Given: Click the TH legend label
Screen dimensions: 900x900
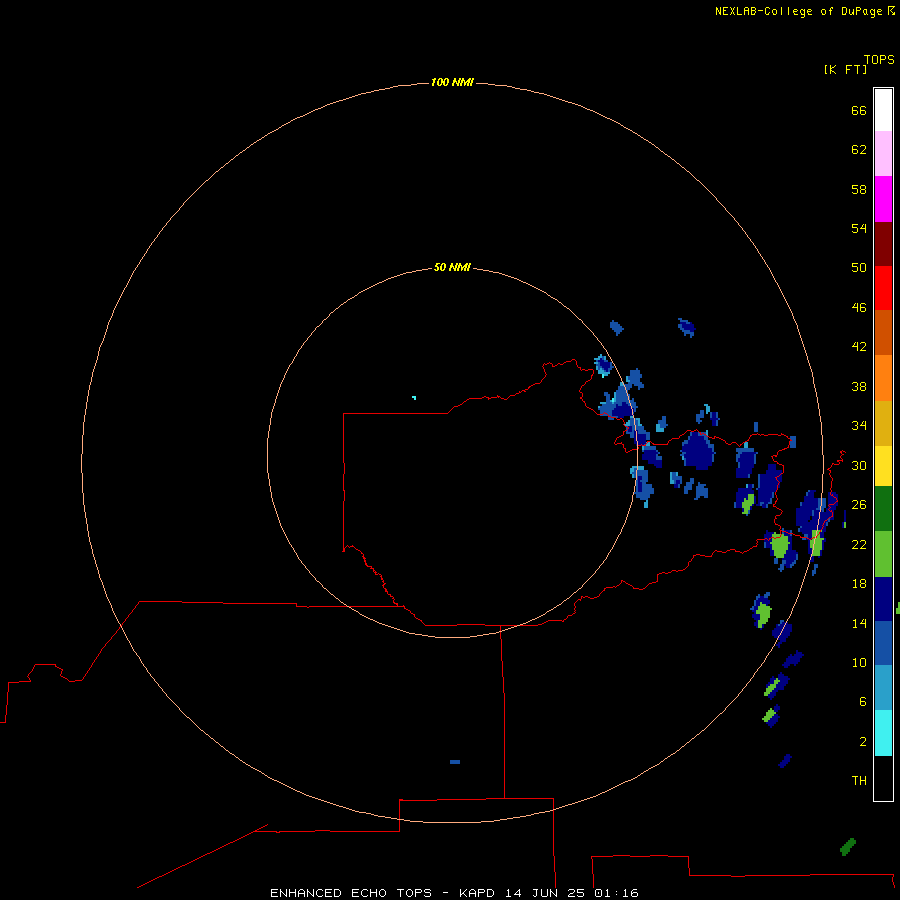Looking at the screenshot, I should pyautogui.click(x=859, y=781).
